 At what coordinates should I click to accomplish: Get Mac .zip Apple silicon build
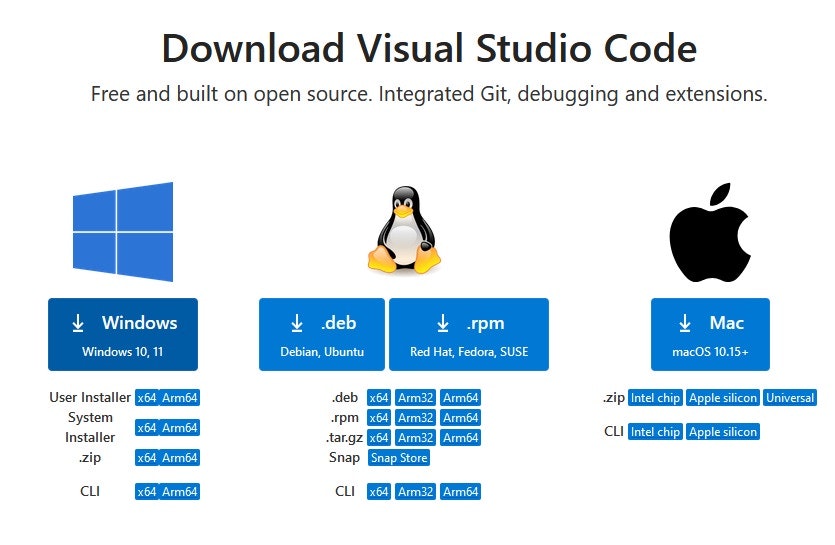(723, 398)
